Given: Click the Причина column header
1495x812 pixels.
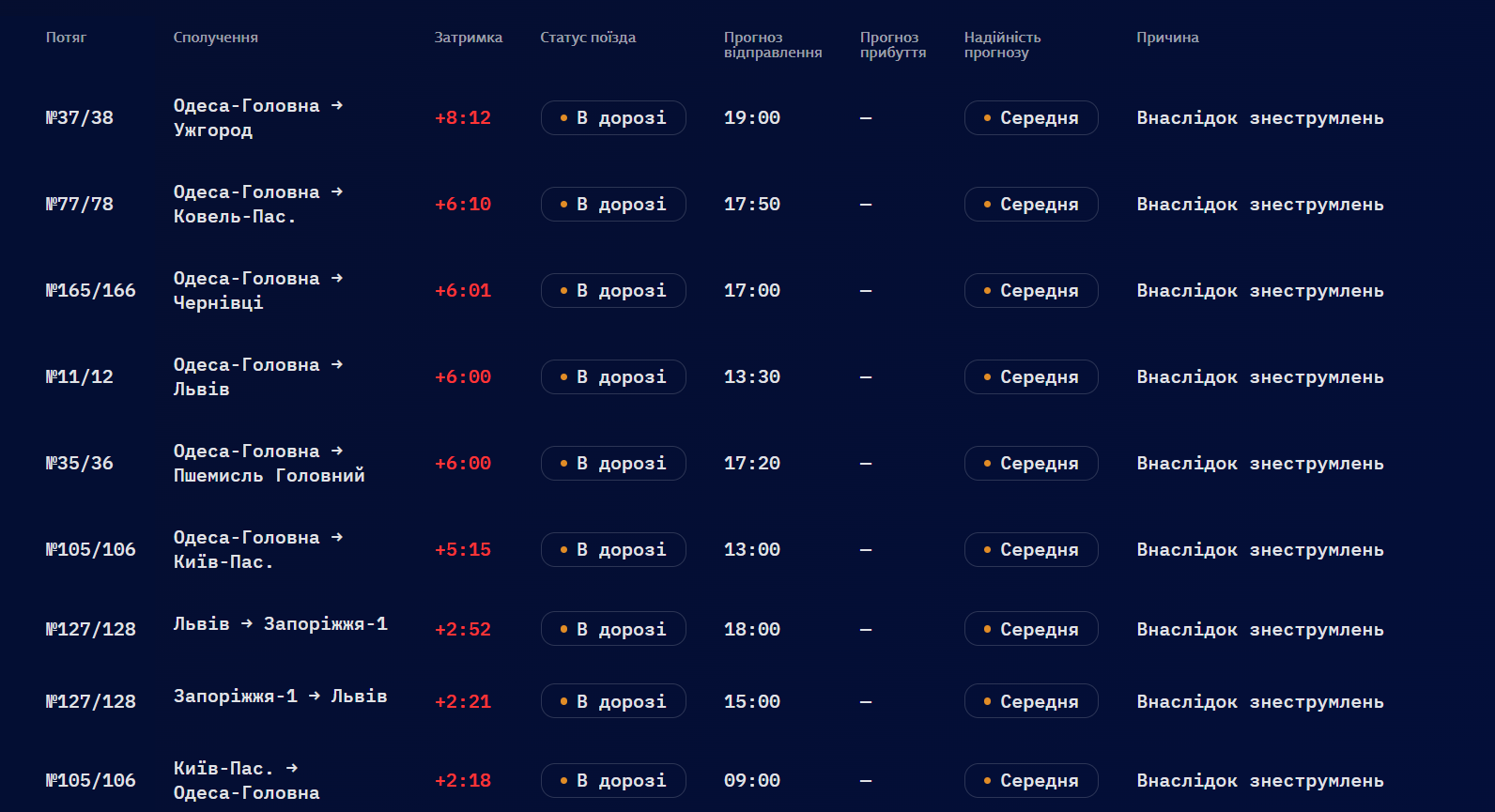Looking at the screenshot, I should [x=1167, y=38].
